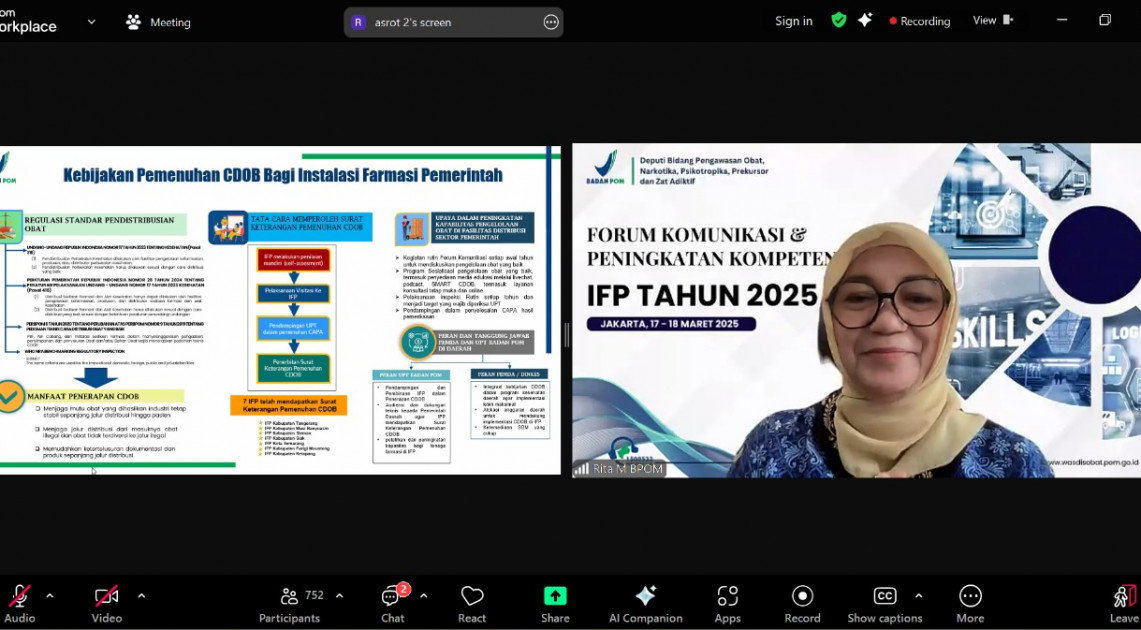Click the divider between shared screen and video
The image size is (1141, 630).
coord(566,335)
